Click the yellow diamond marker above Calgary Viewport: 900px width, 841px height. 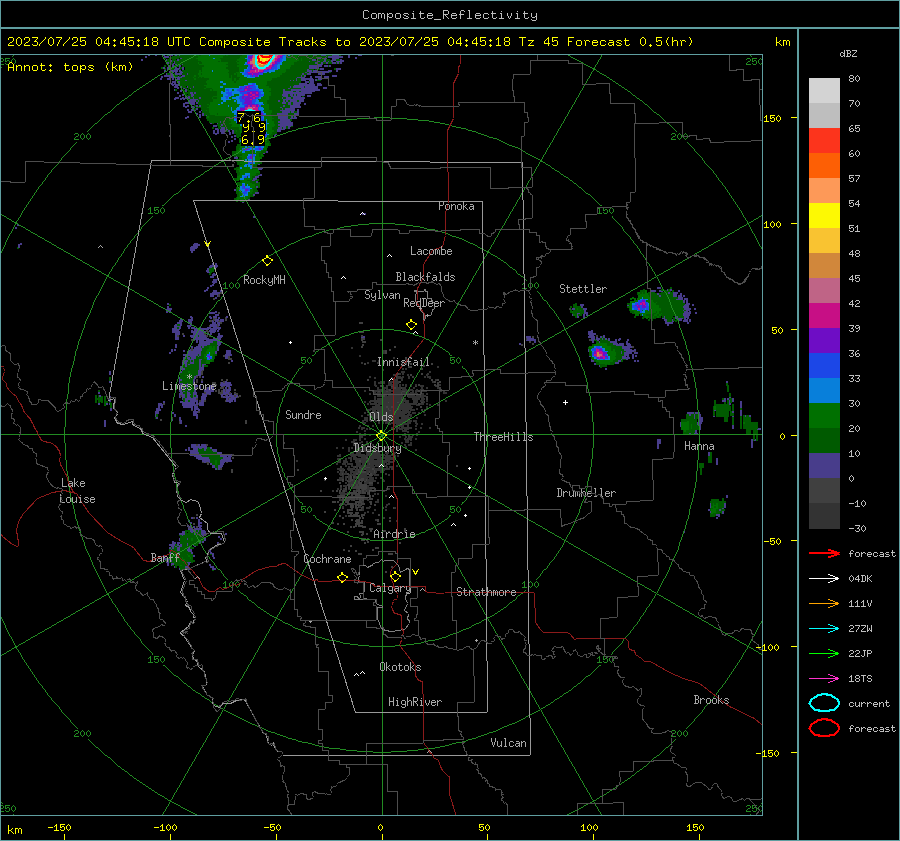(395, 576)
